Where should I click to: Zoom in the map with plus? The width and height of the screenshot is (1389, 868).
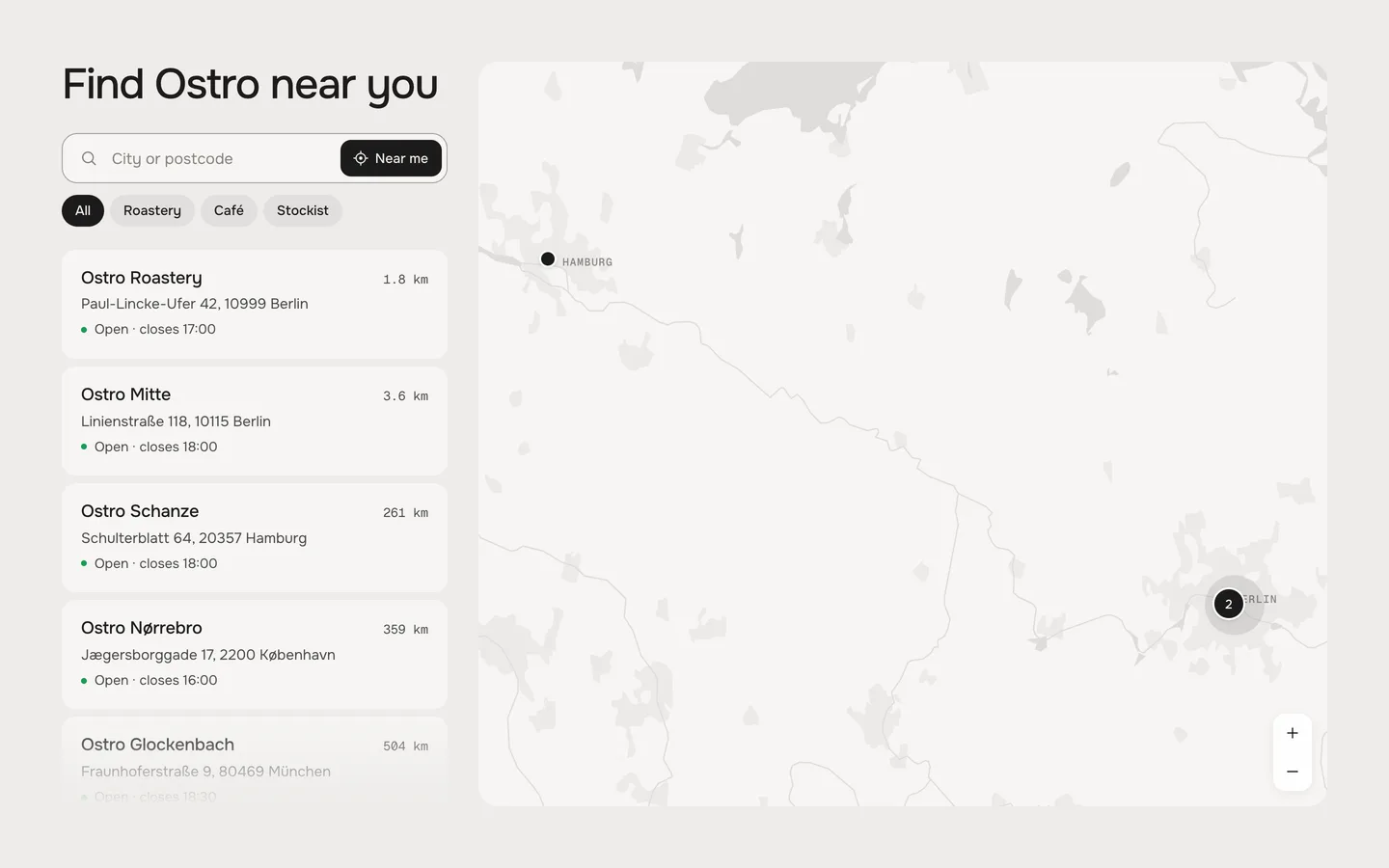click(1293, 733)
